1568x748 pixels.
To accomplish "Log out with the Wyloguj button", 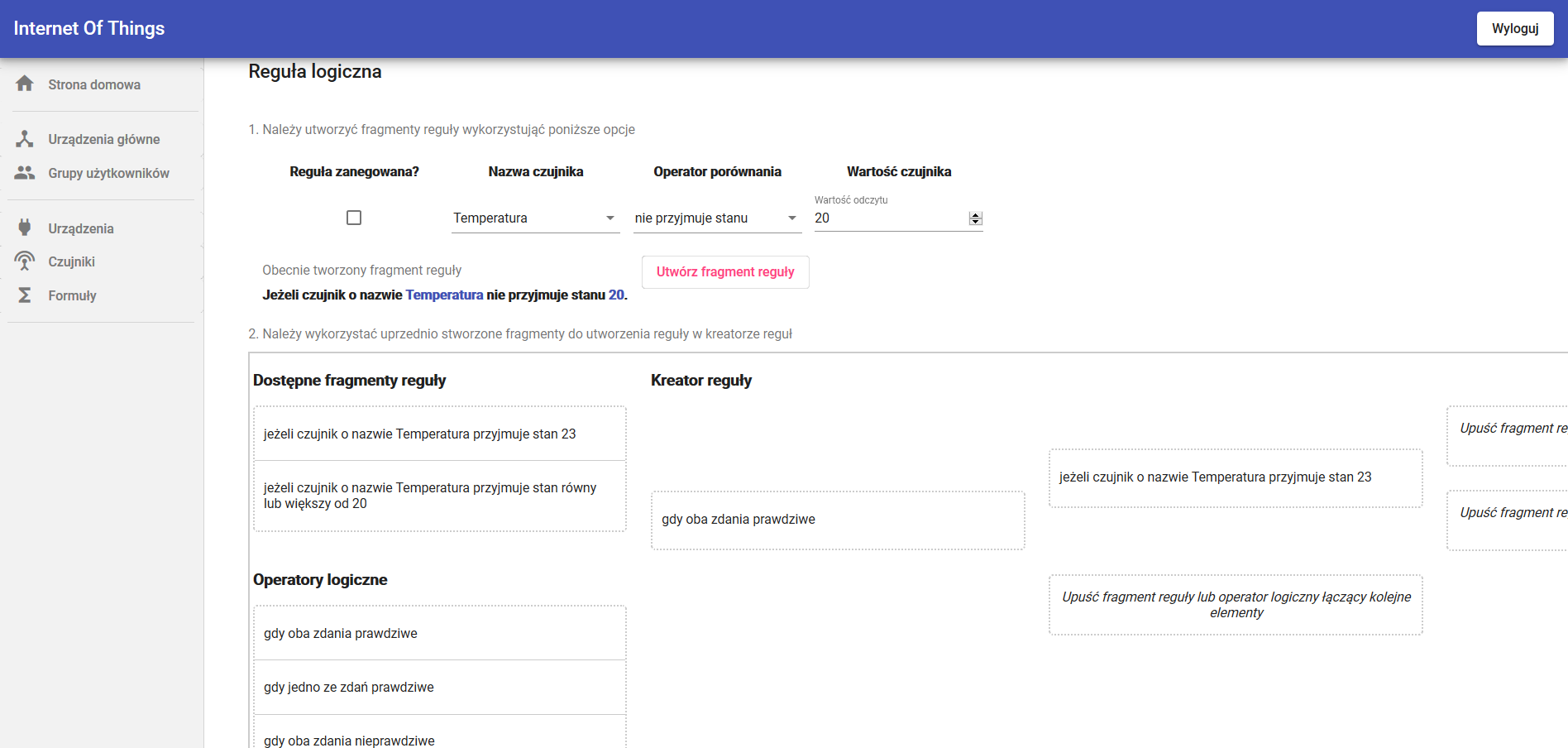I will pos(1515,28).
